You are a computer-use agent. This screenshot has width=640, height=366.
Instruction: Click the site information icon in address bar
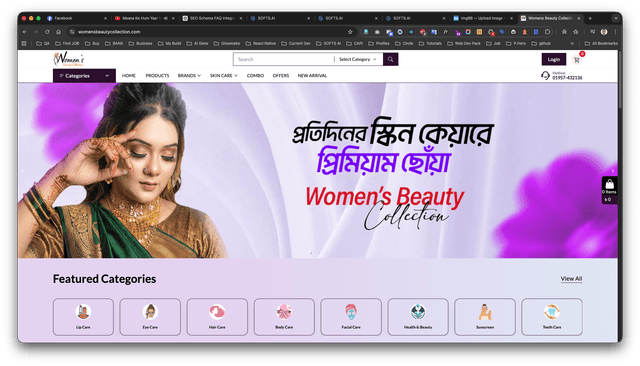[72, 32]
